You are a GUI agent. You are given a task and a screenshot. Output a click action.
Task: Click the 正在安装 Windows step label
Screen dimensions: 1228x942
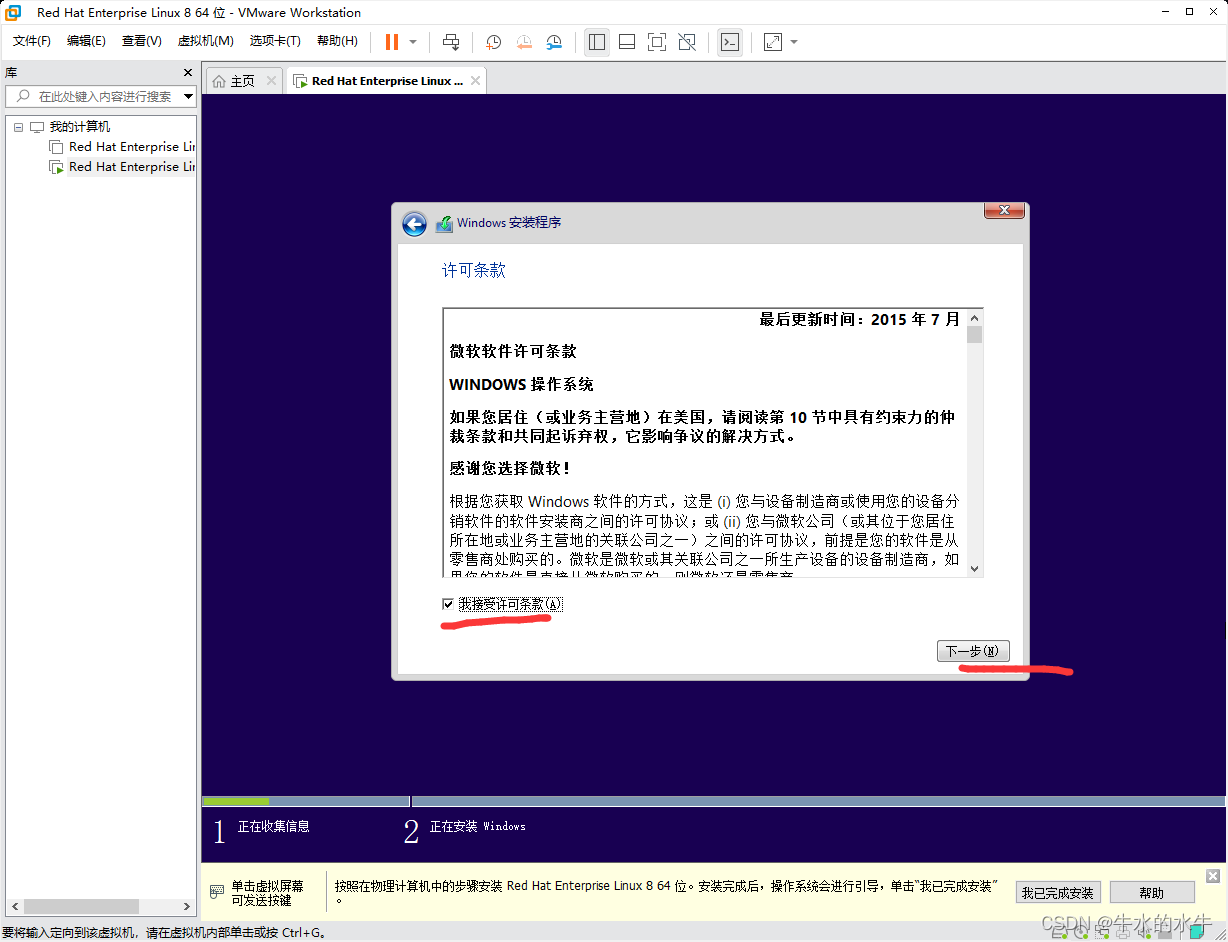[477, 826]
